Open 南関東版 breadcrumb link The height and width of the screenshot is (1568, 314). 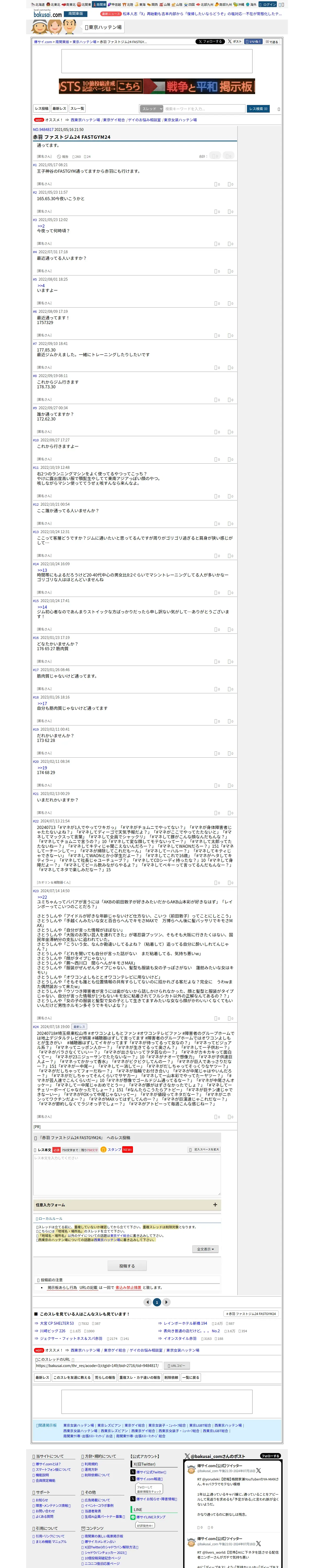coord(62,42)
